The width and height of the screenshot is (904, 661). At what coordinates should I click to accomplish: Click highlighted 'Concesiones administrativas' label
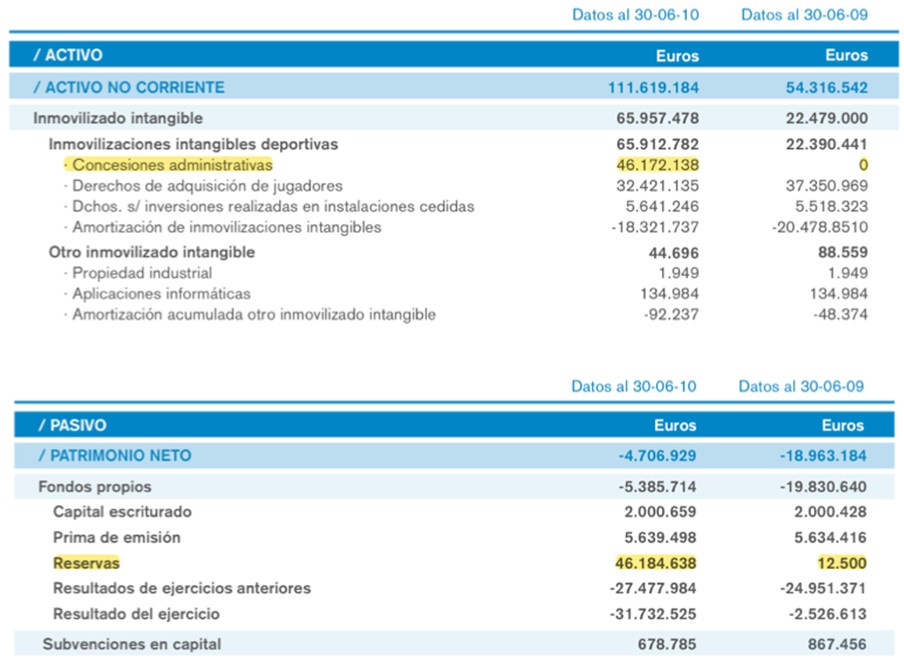pos(171,165)
